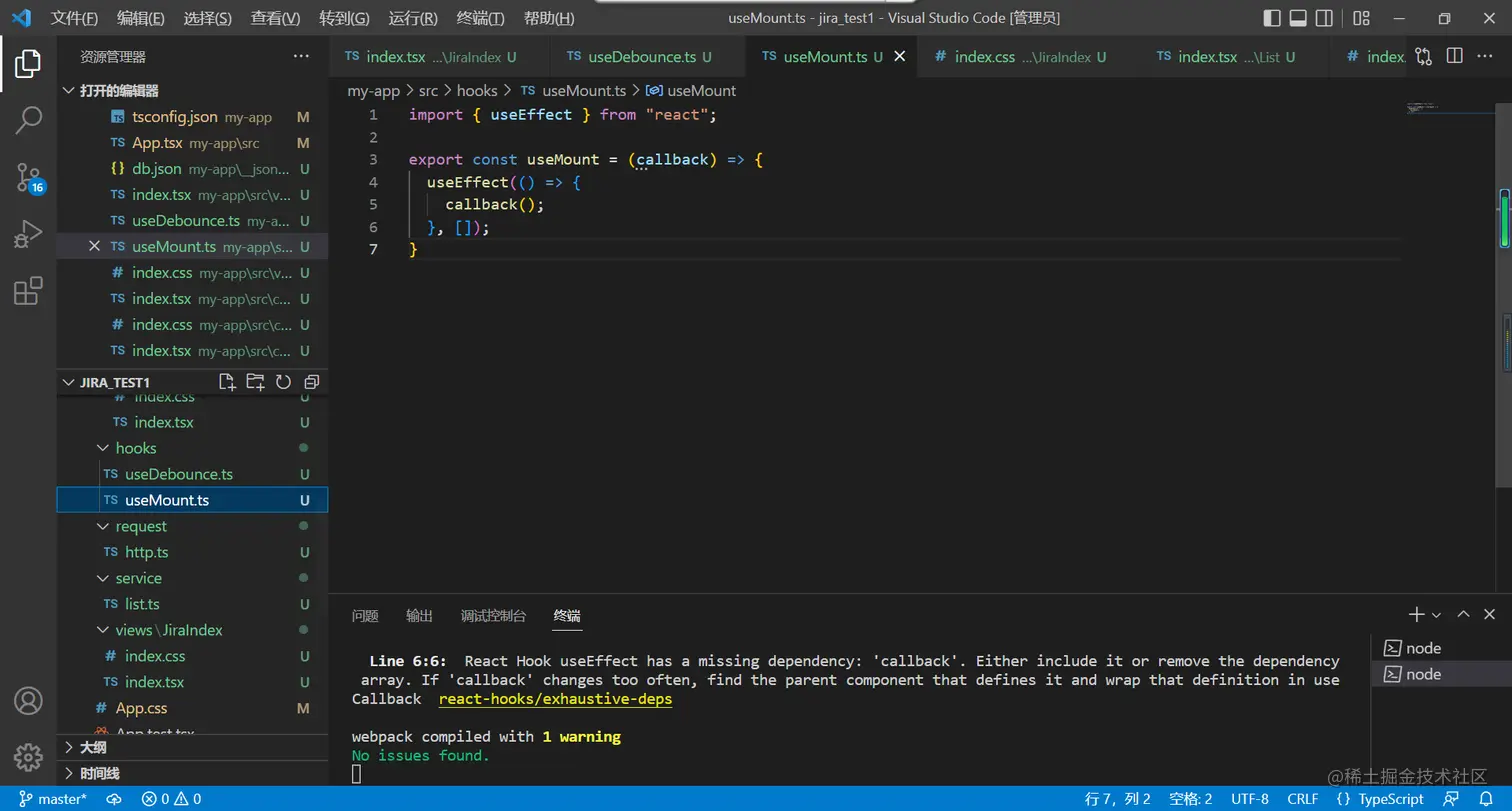Select the first node terminal in list
Image resolution: width=1512 pixels, height=811 pixels.
[x=1441, y=648]
